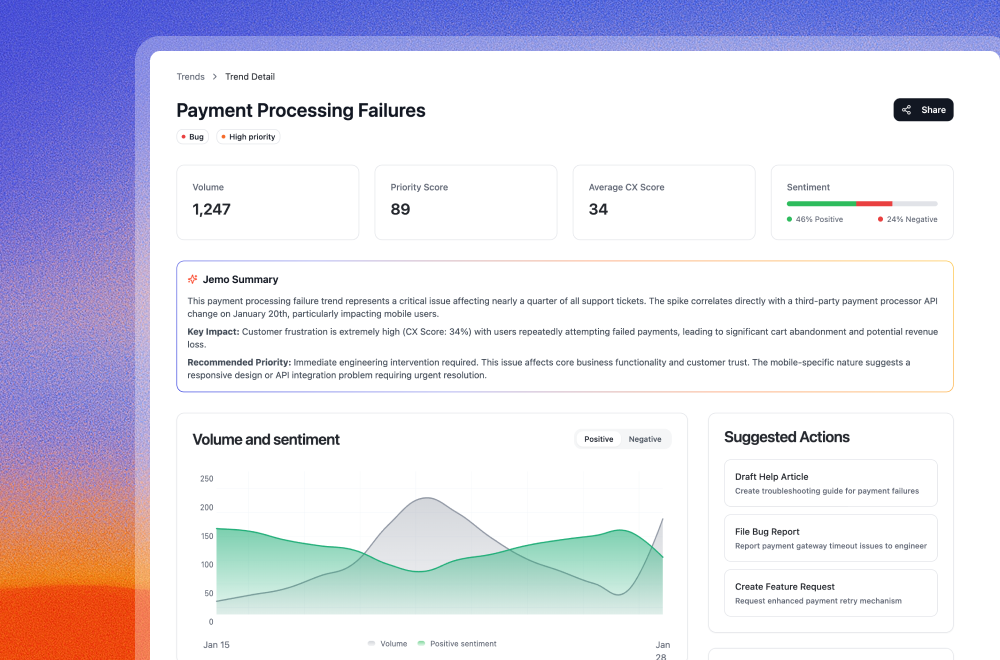Click the Jemo Summary sparkle icon
This screenshot has height=660, width=1000.
pos(193,279)
